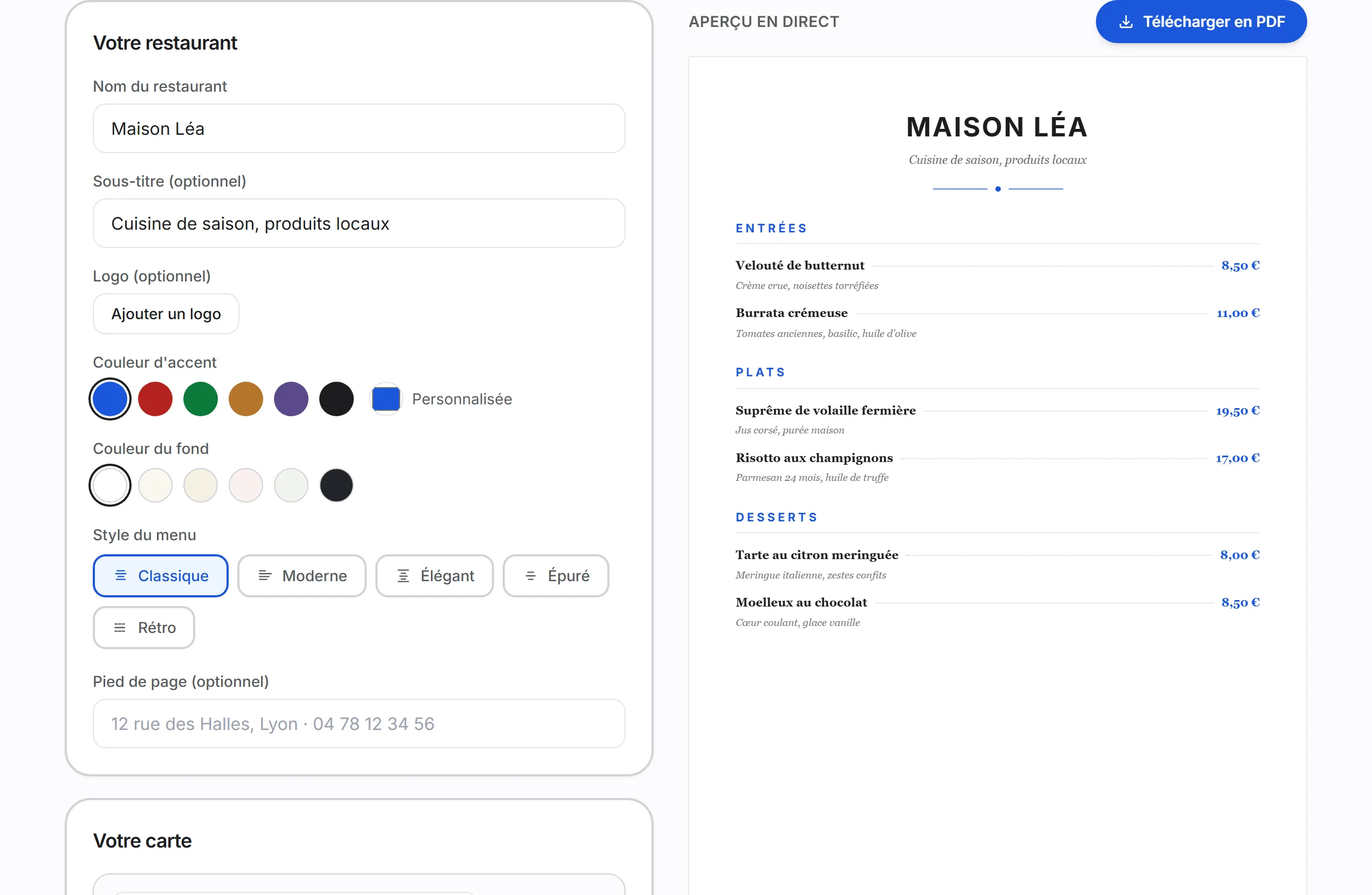This screenshot has height=895, width=1372.
Task: Download the menu as PDF
Action: [x=1201, y=22]
